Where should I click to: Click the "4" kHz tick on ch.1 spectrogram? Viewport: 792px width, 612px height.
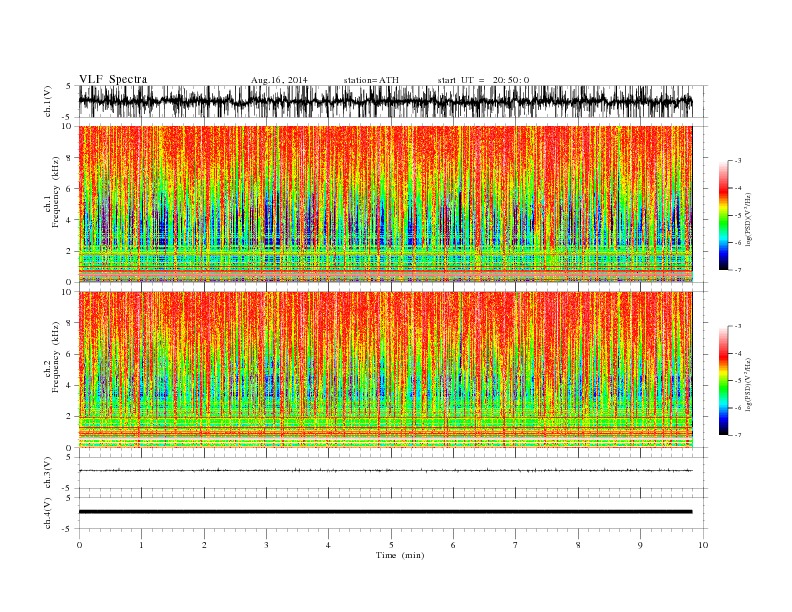pos(70,220)
